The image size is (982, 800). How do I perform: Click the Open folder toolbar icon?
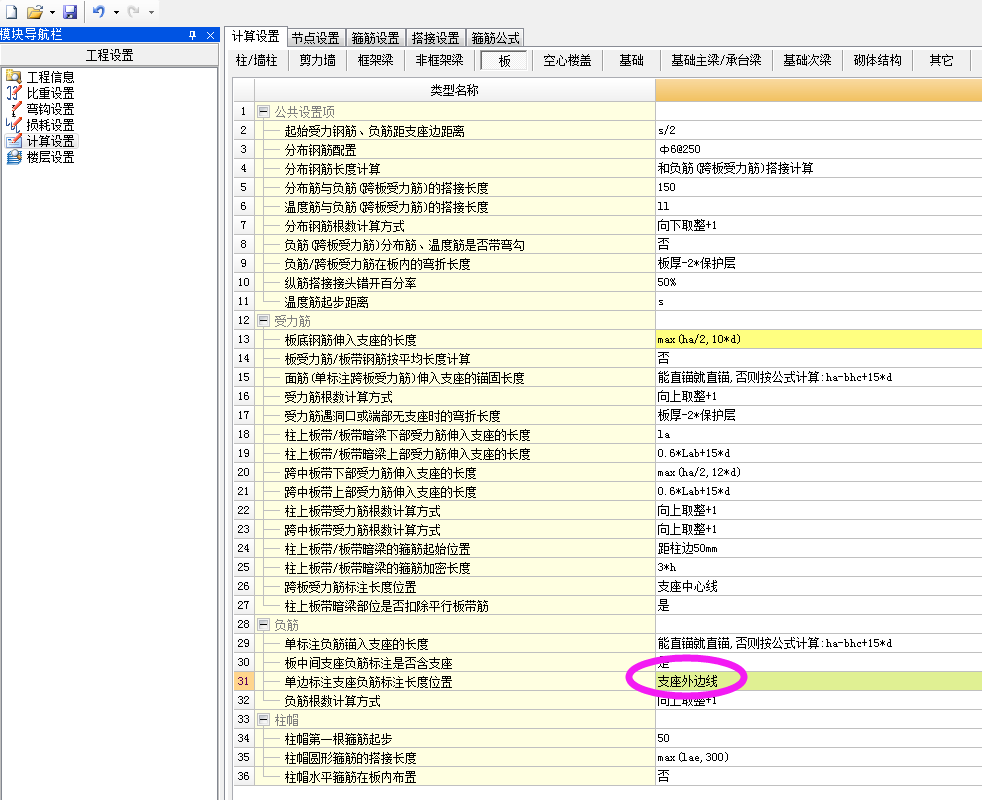pos(35,11)
